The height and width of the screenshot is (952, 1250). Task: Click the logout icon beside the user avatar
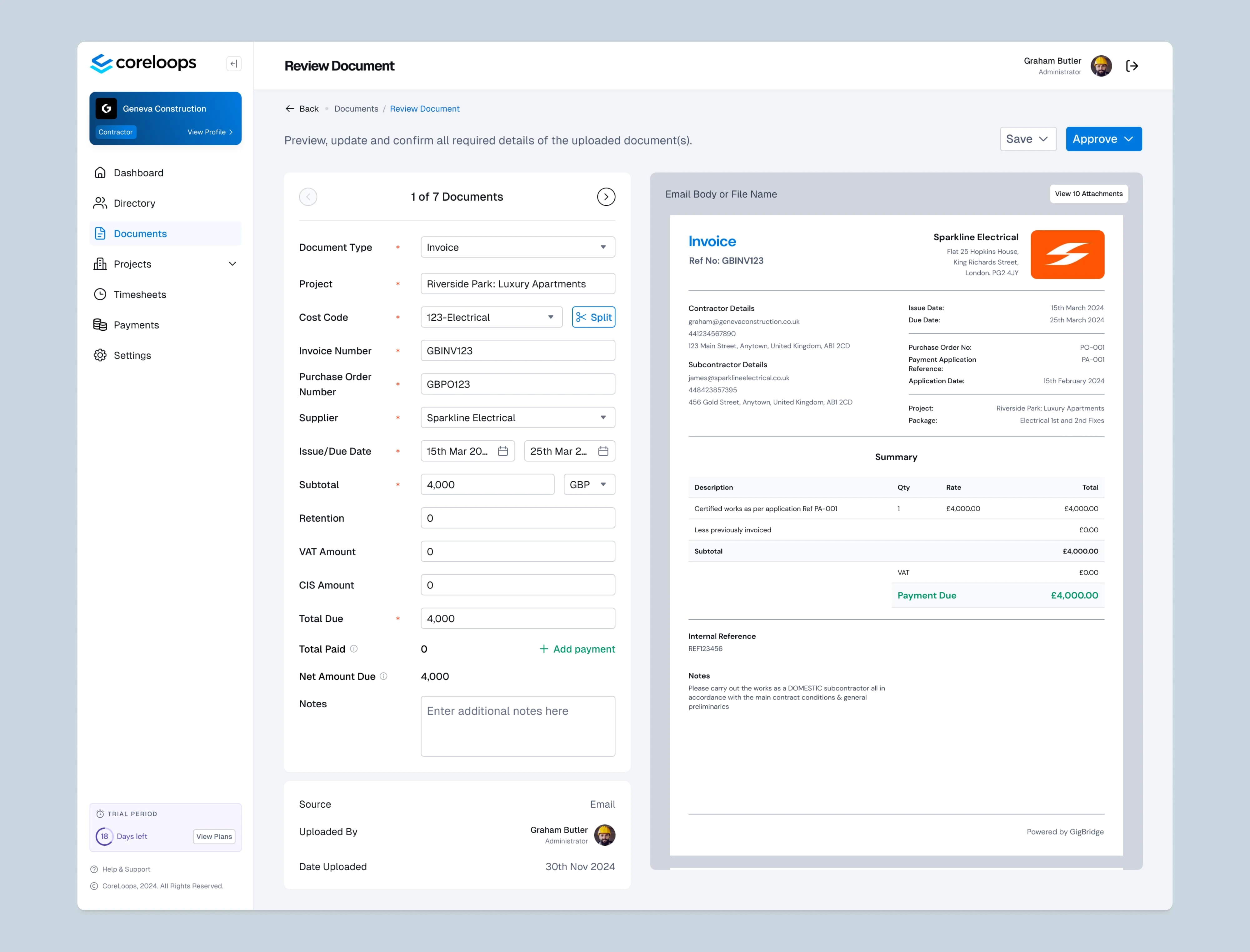tap(1132, 66)
